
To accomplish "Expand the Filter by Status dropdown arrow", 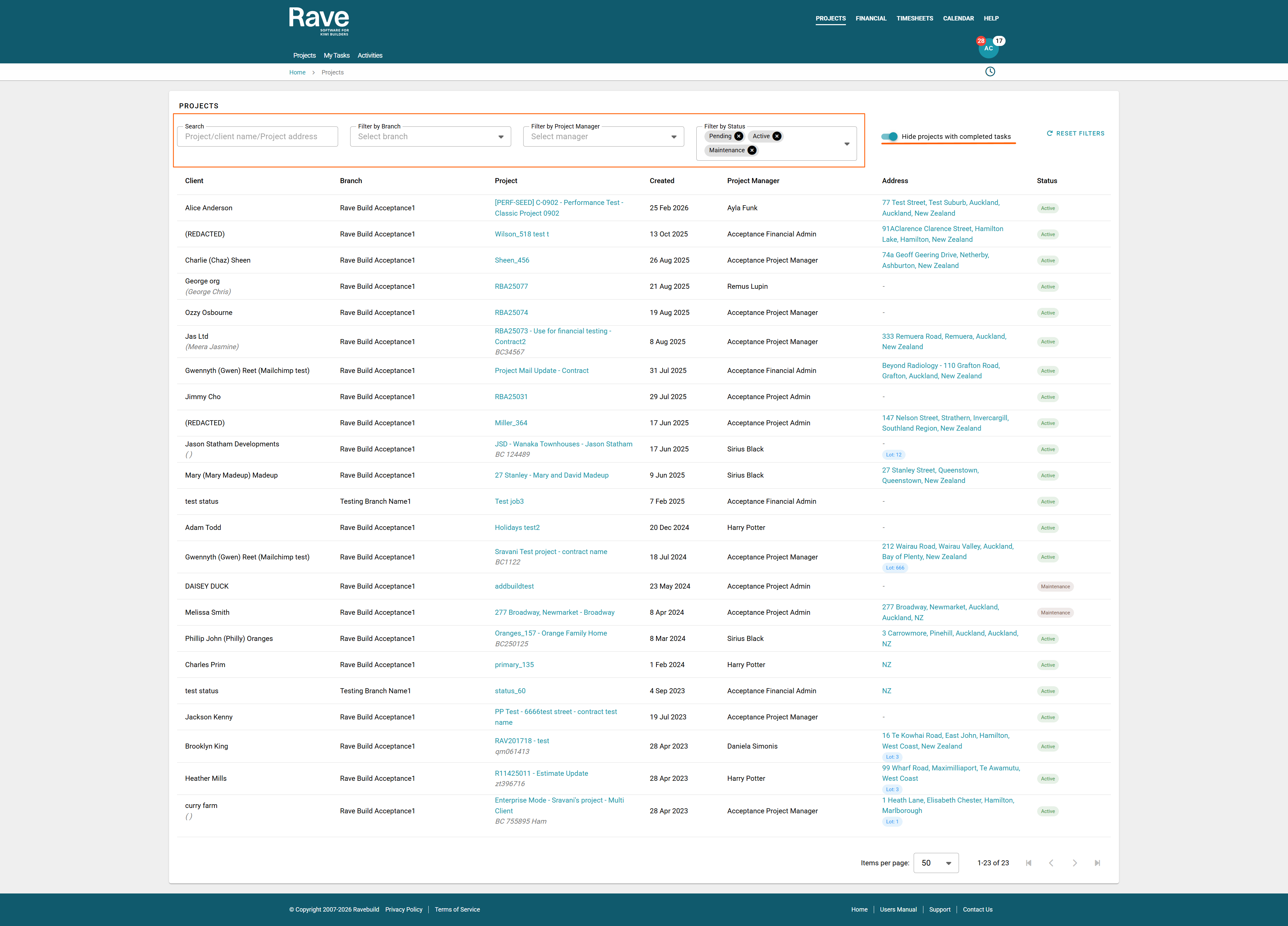I will tap(847, 144).
